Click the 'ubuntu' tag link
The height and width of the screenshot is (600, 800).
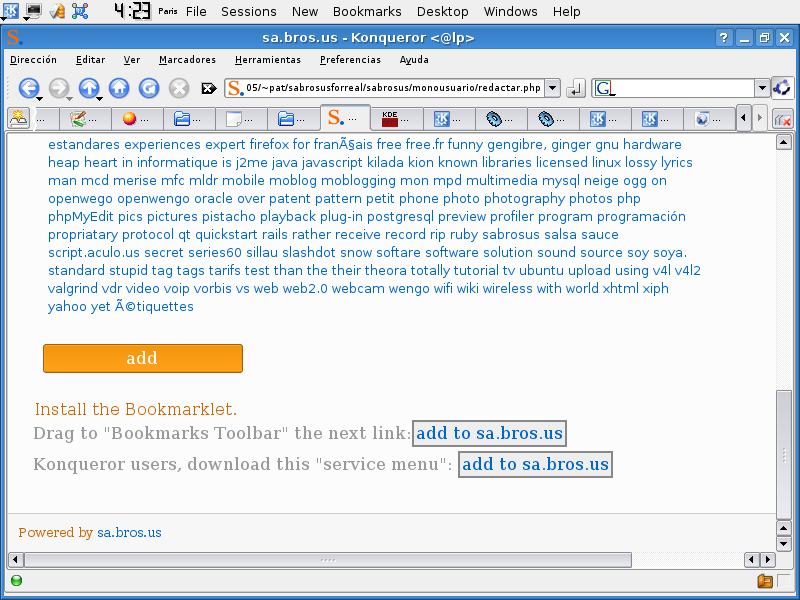pos(541,270)
